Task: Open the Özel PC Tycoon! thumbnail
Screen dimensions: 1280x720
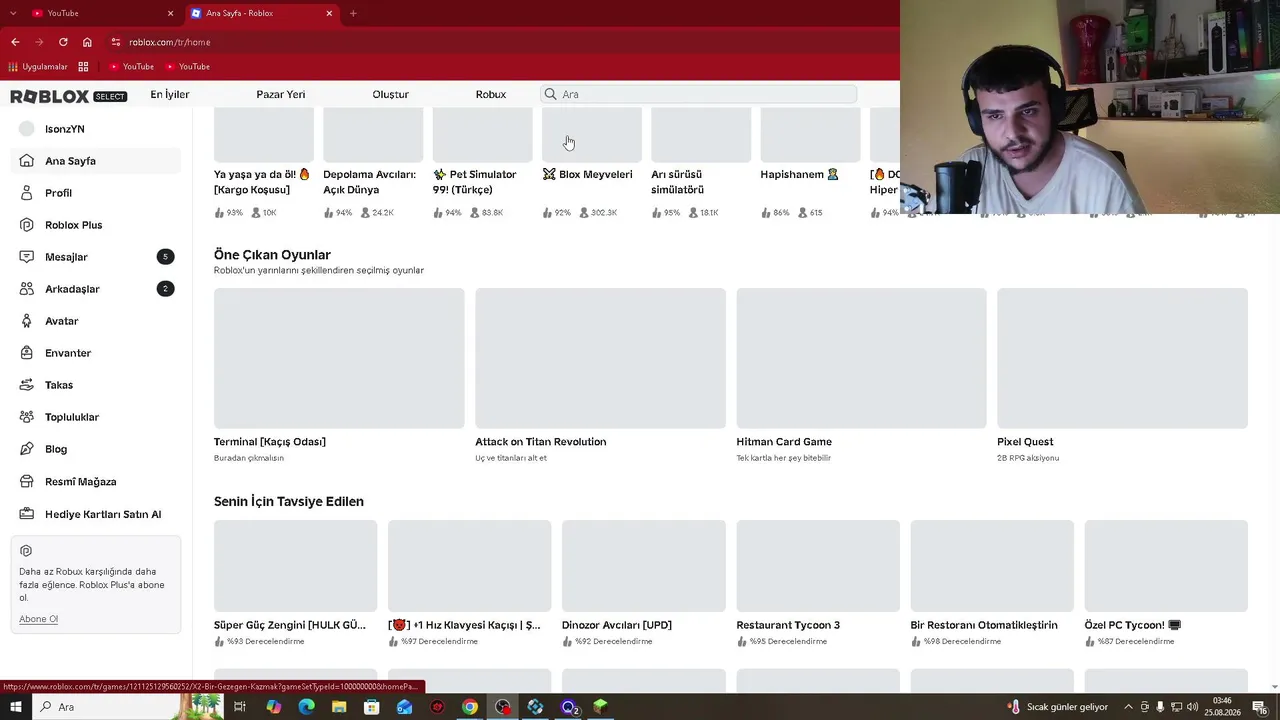Action: [x=1166, y=566]
